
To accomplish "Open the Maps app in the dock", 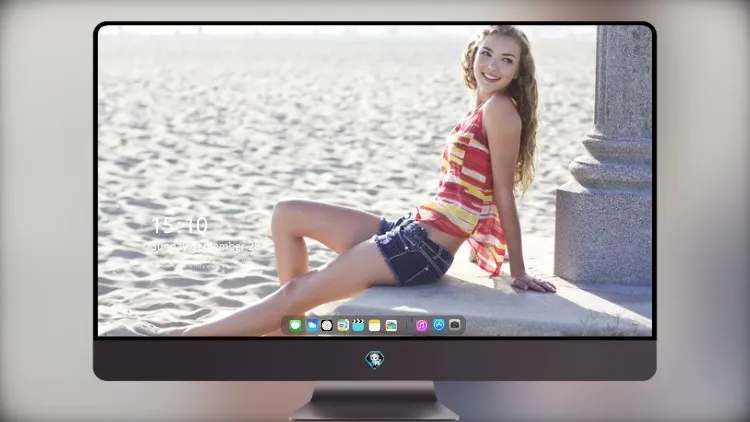I will pos(342,326).
